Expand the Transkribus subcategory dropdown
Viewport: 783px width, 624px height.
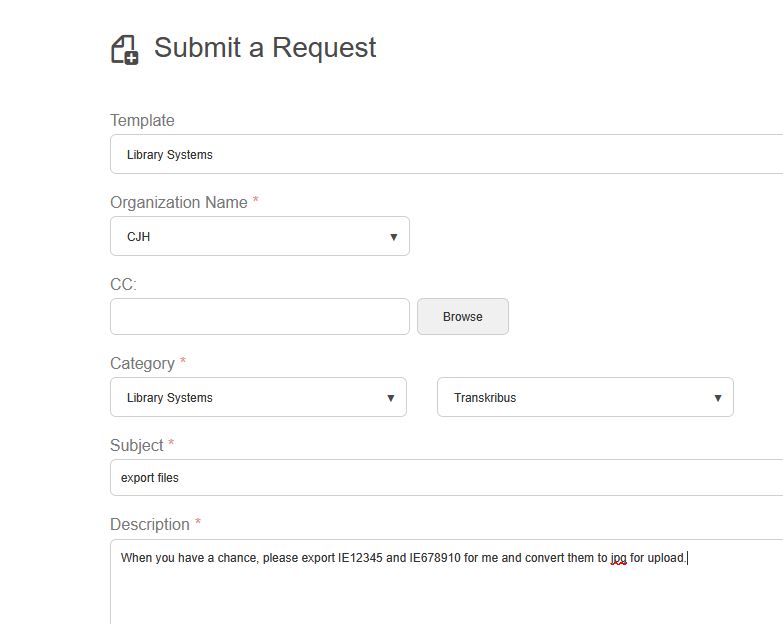tap(585, 397)
